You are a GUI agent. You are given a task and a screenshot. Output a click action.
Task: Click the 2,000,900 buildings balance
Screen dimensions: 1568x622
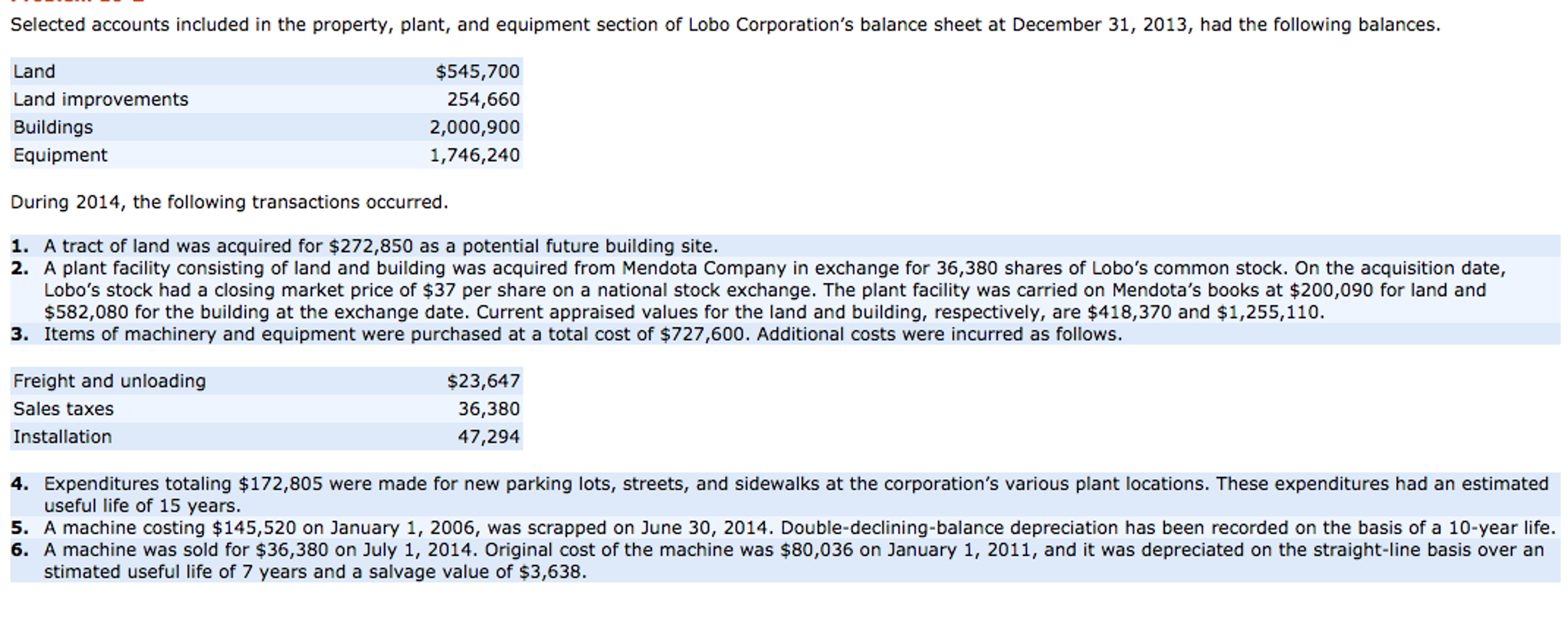click(x=474, y=127)
